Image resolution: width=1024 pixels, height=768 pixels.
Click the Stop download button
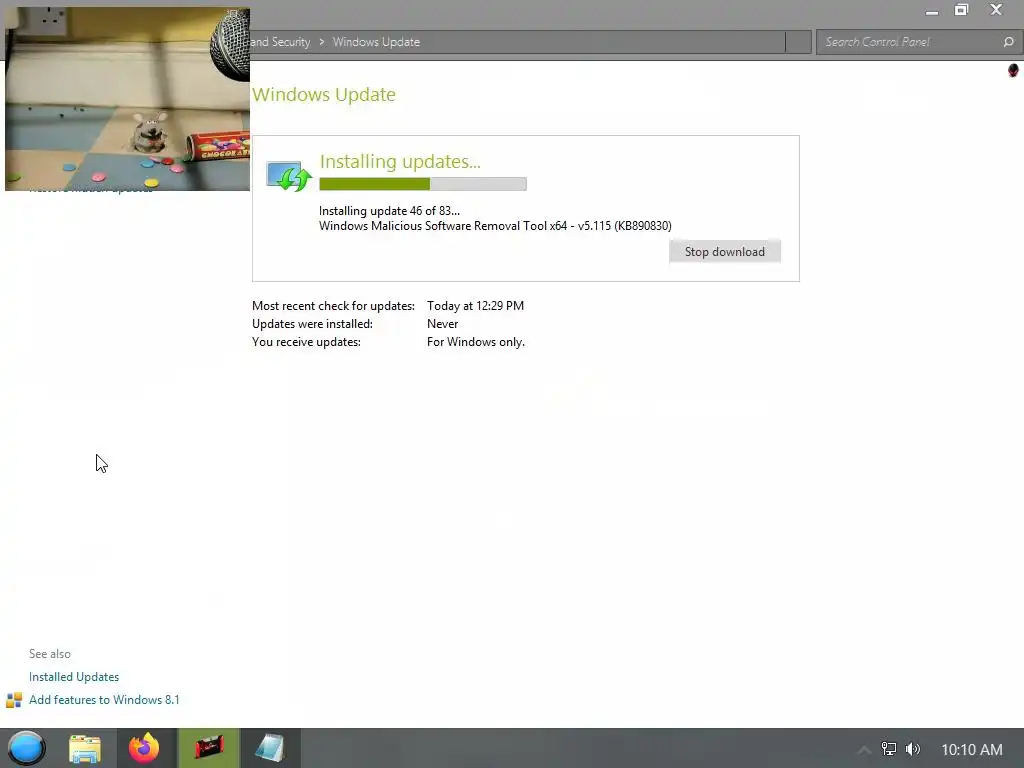click(x=724, y=251)
